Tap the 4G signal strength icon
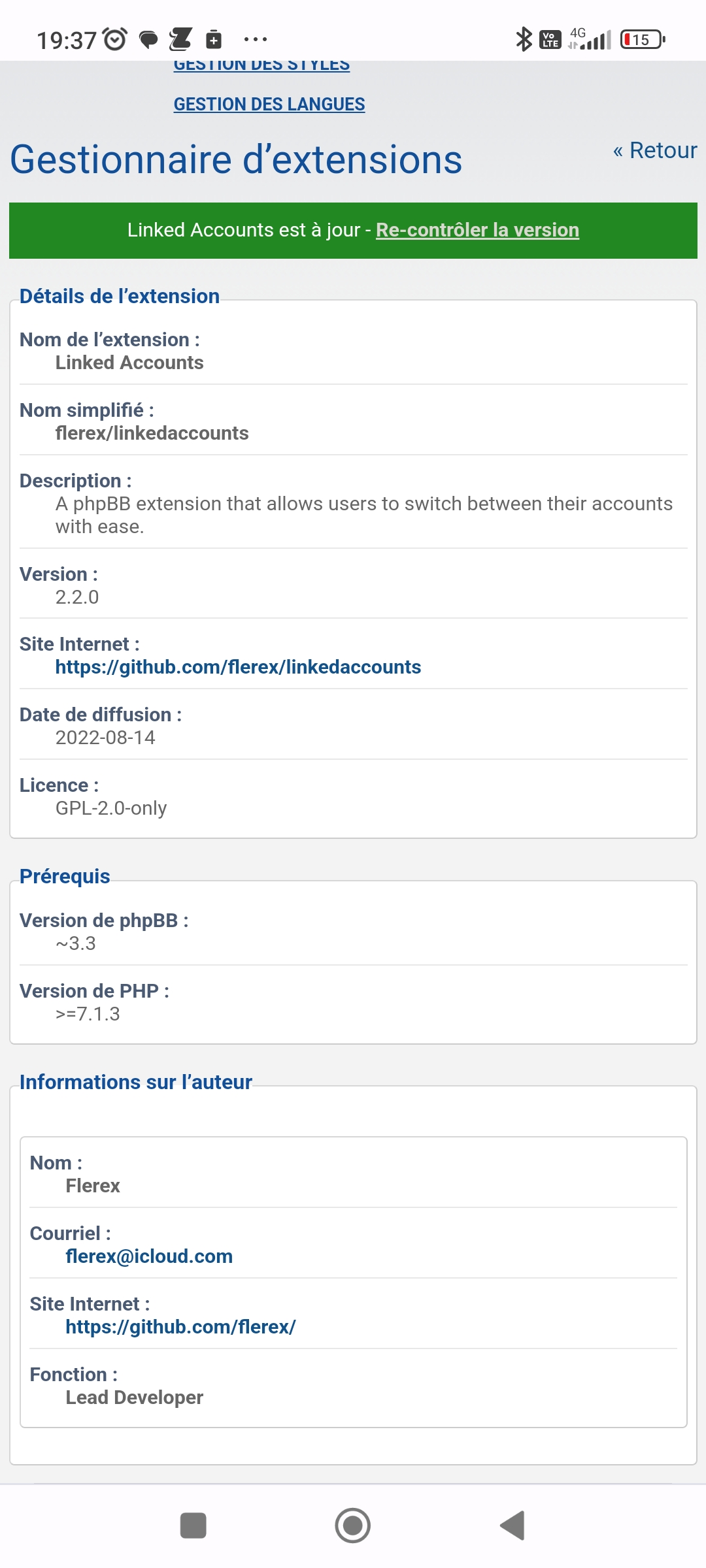Viewport: 706px width, 1568px height. pos(590,39)
